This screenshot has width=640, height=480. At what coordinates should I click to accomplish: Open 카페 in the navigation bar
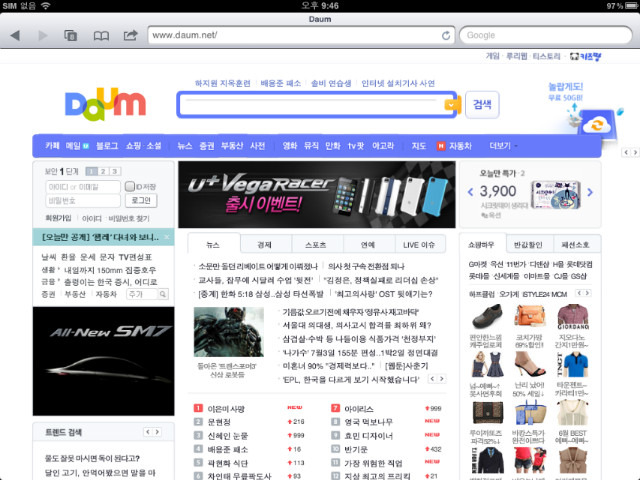click(52, 146)
